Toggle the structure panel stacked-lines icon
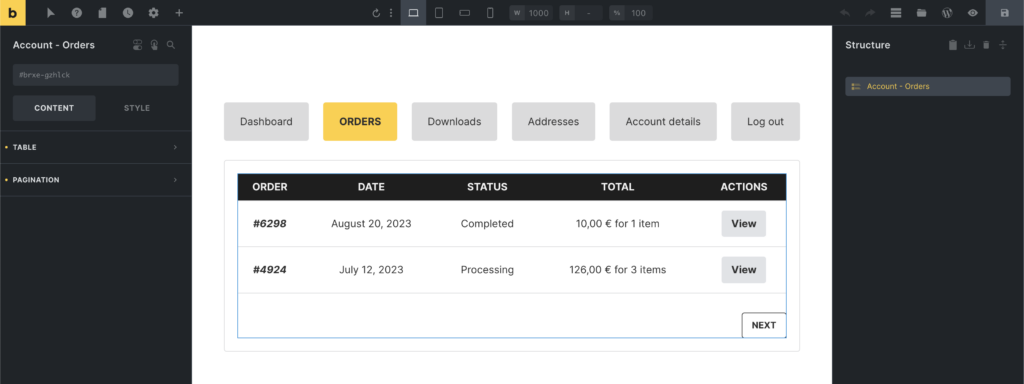Viewport: 1024px width, 384px height. point(896,13)
